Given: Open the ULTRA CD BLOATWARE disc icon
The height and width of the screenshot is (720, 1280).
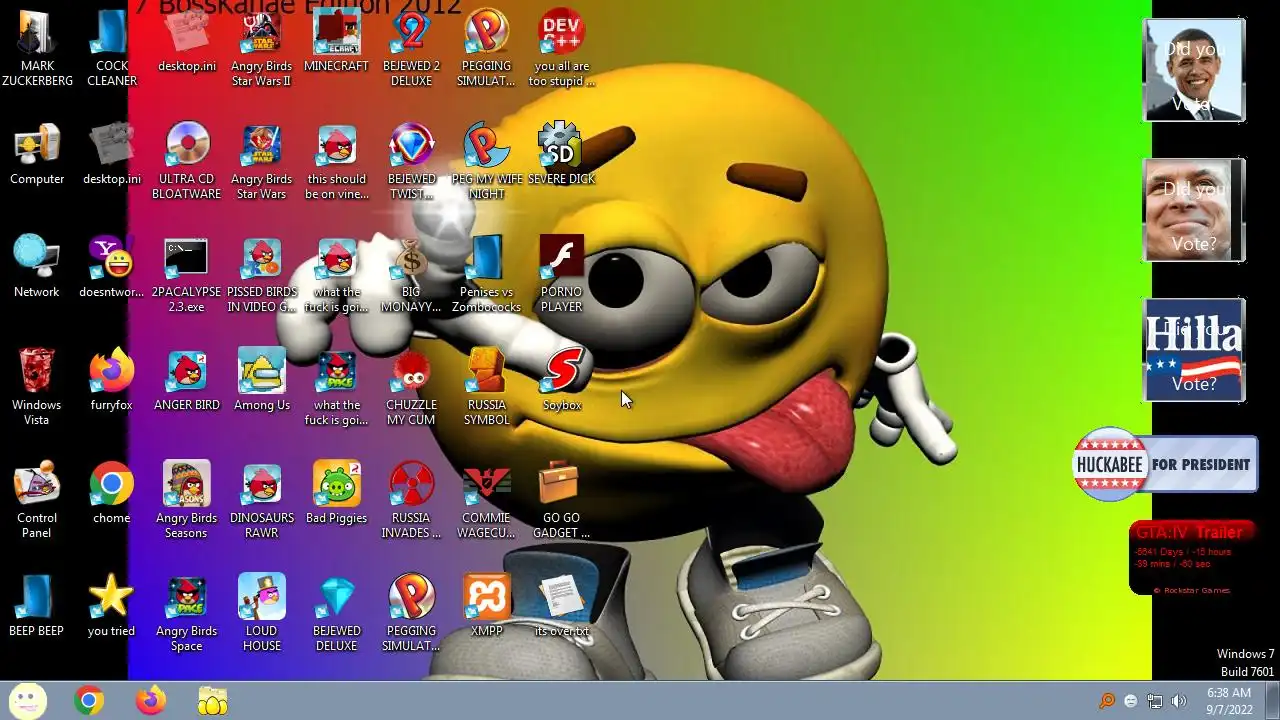Looking at the screenshot, I should 187,161.
